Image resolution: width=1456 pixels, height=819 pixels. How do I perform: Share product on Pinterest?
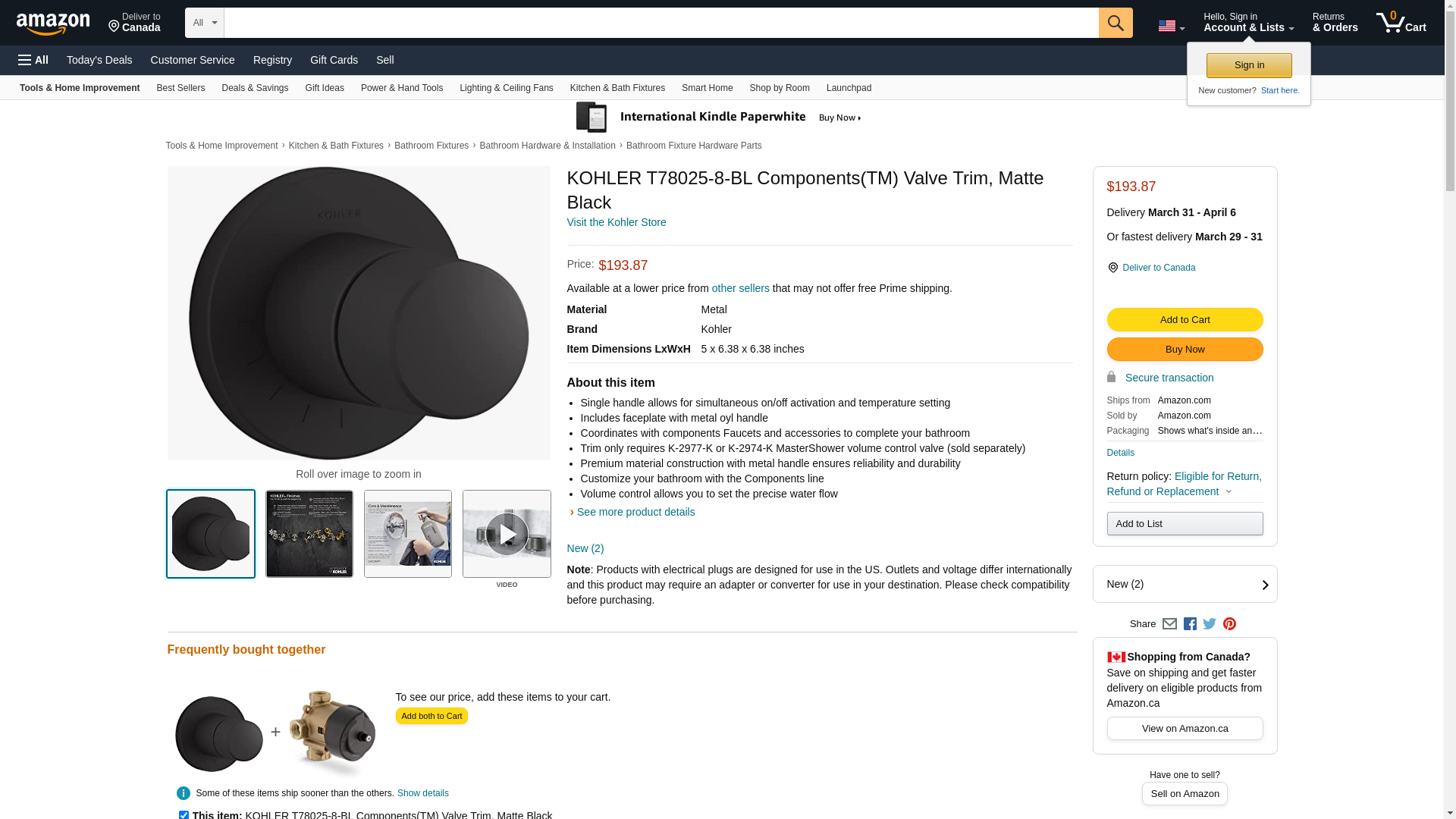click(x=1229, y=624)
